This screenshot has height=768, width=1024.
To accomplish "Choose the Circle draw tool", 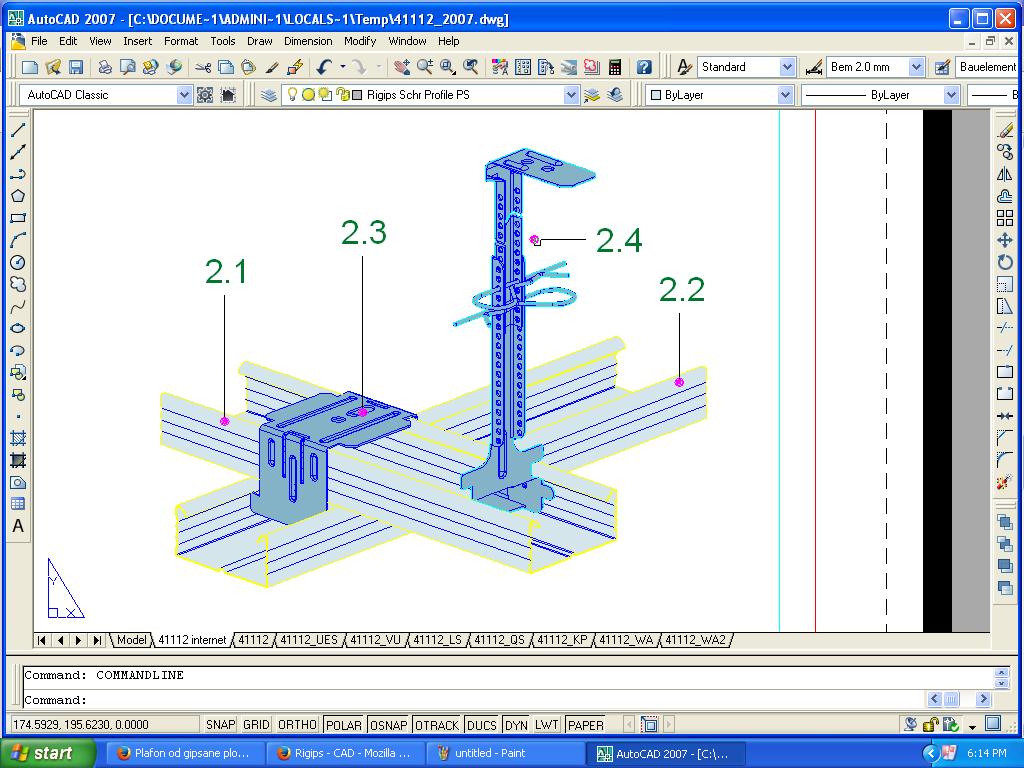I will 18,262.
